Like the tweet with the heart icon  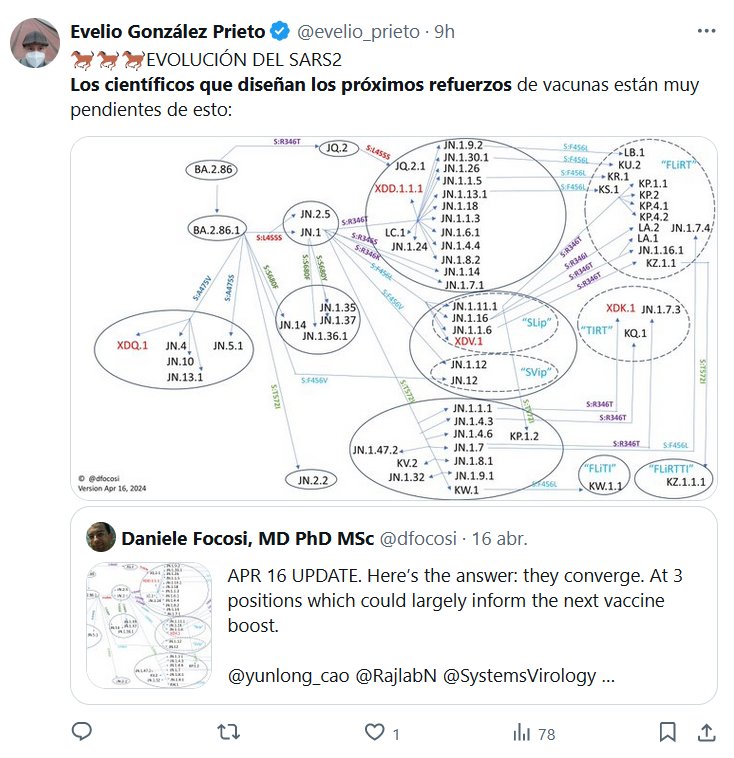pos(375,732)
